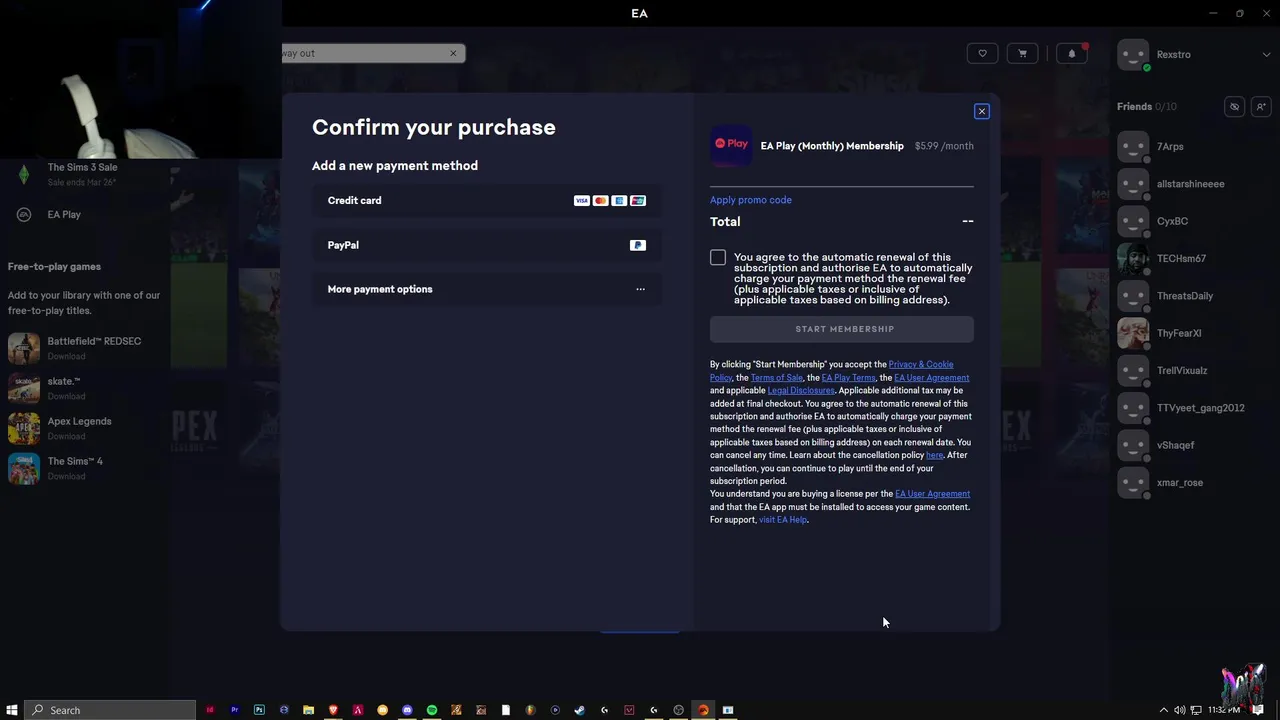
Task: Click the PayPal logo icon
Action: click(x=638, y=245)
